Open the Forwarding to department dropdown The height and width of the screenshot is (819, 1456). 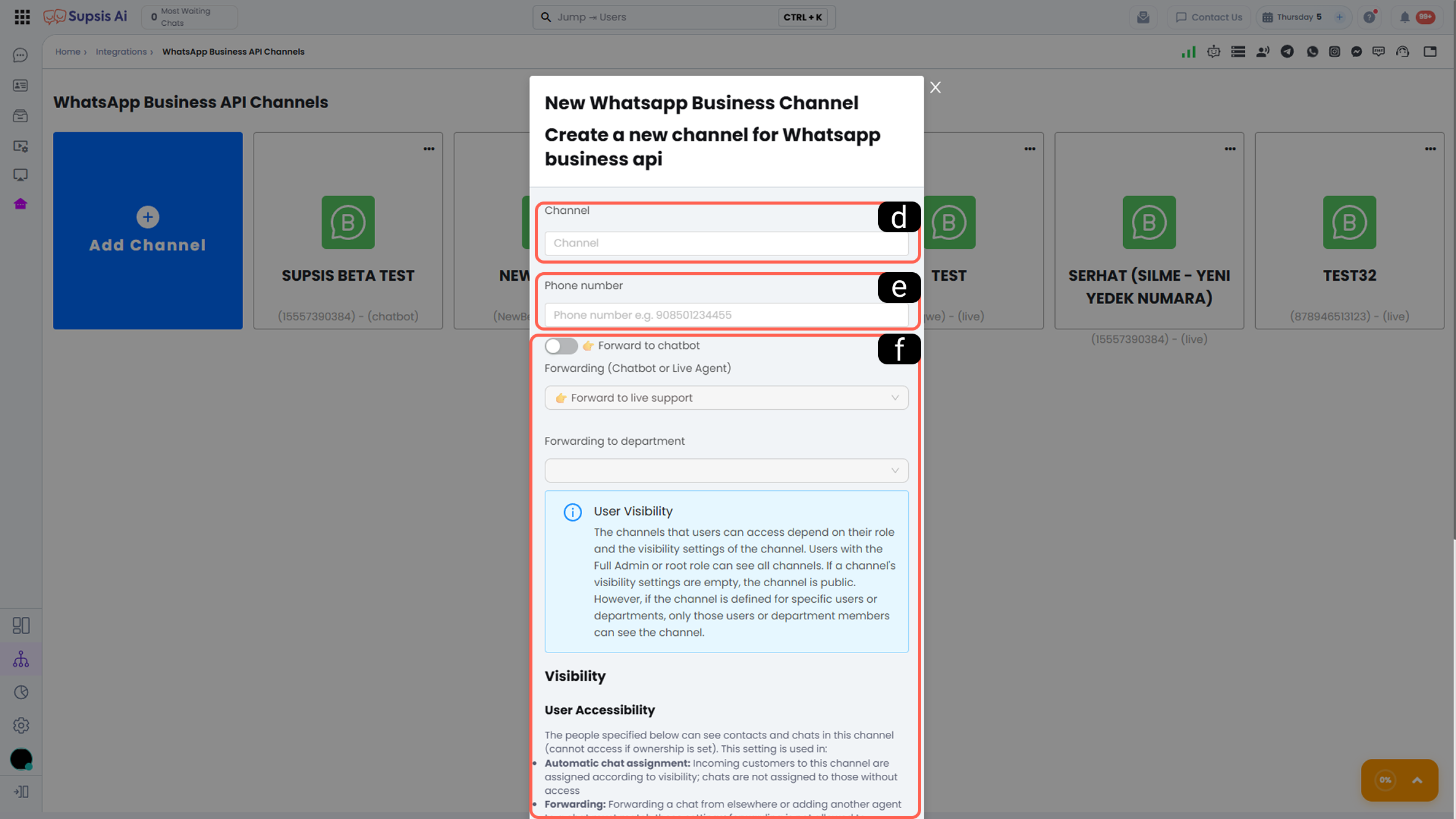[726, 471]
